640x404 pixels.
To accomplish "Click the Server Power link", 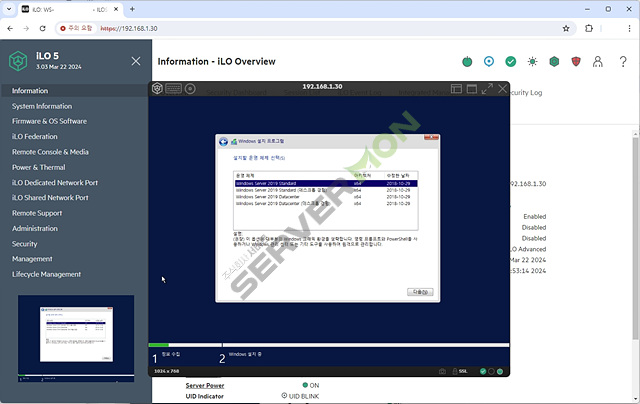I will point(204,385).
